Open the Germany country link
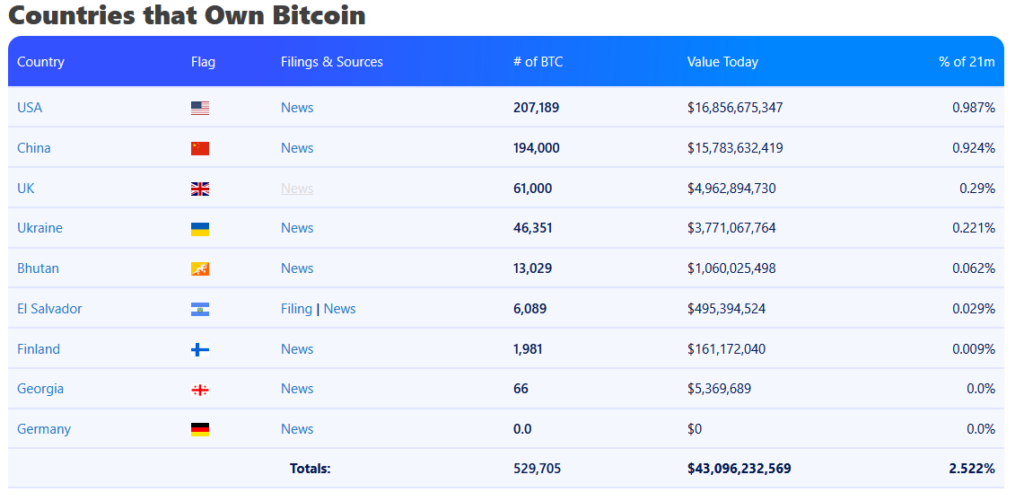 44,429
